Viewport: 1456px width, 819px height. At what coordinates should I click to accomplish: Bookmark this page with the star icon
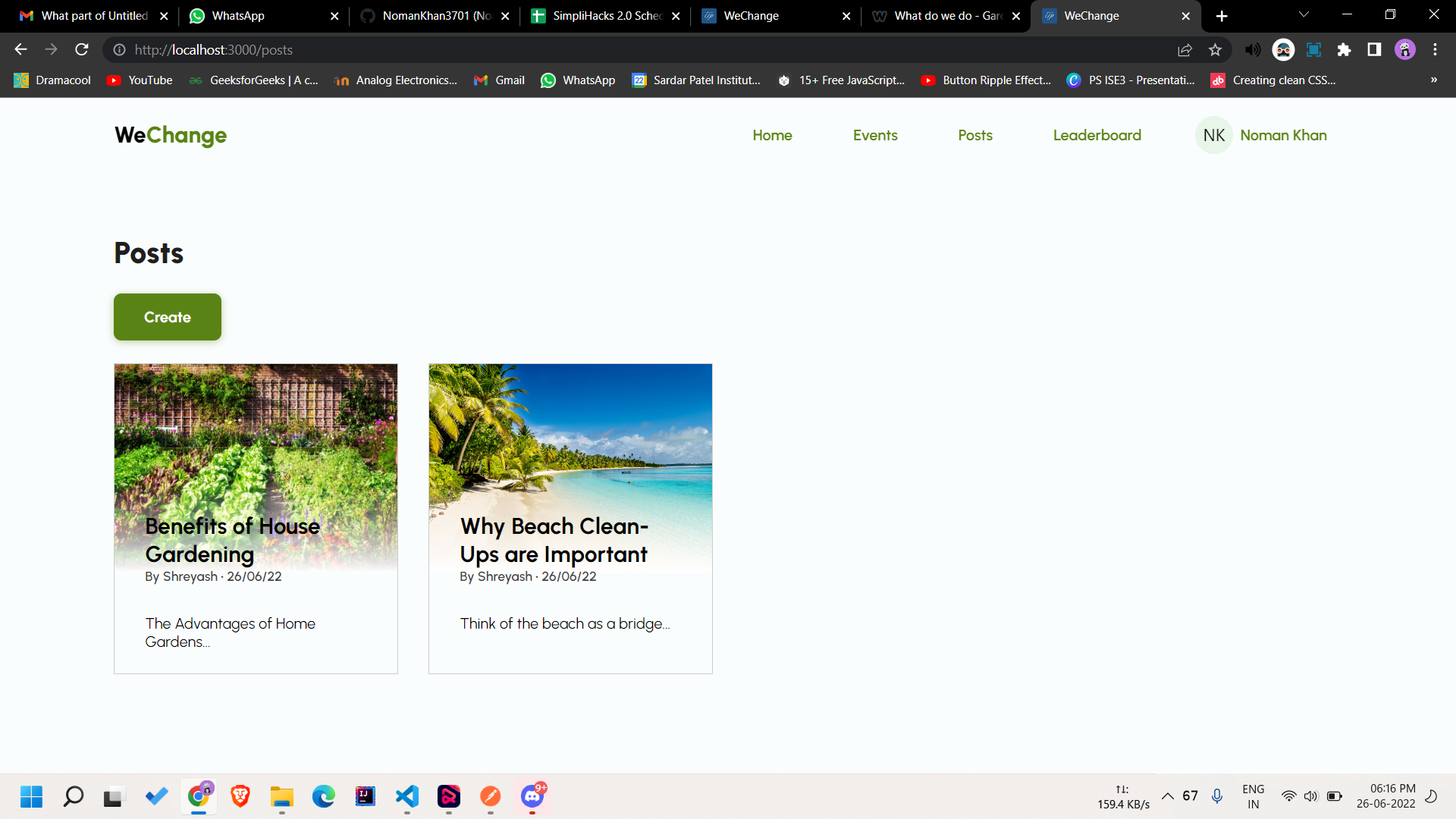point(1215,50)
